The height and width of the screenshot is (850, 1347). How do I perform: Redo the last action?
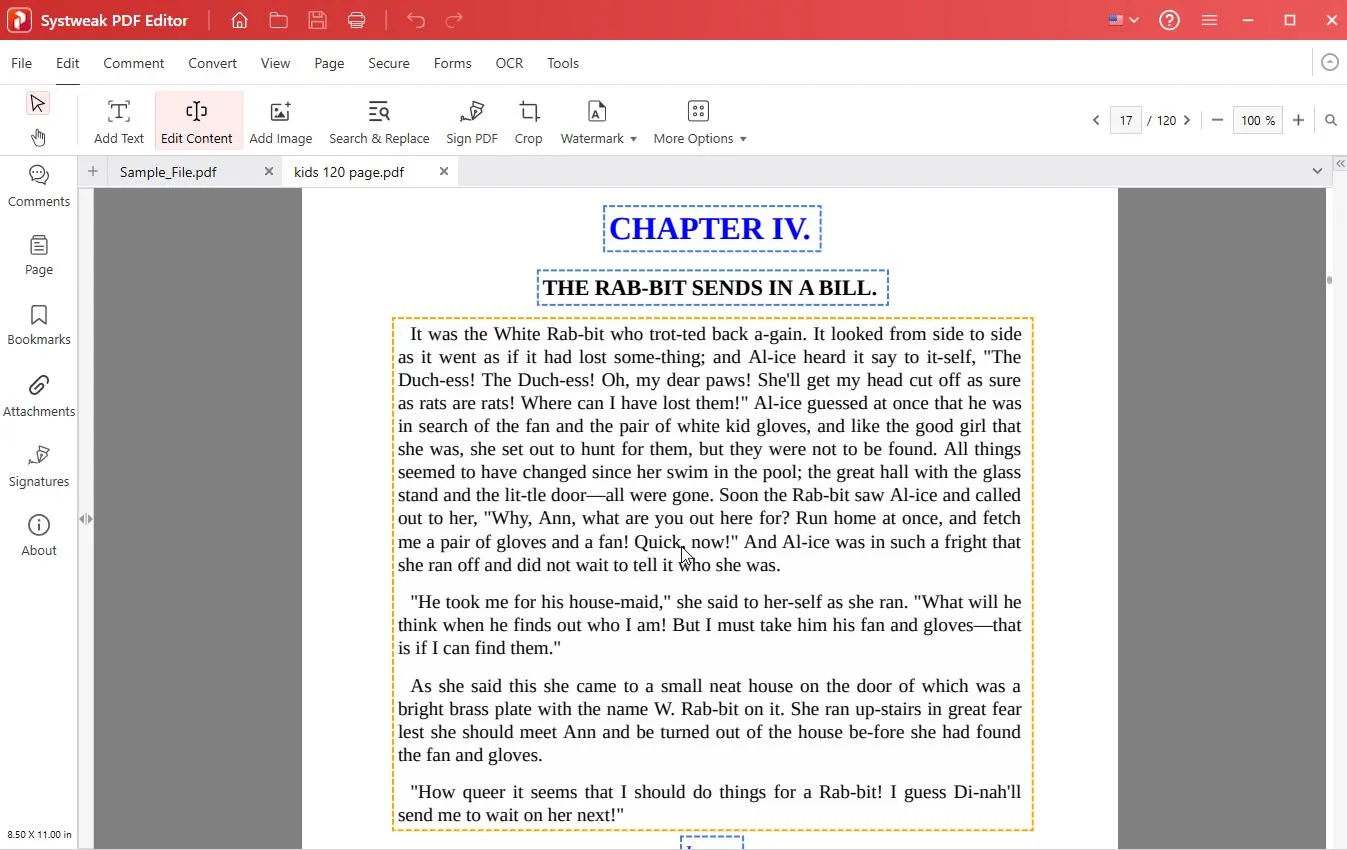[x=454, y=20]
